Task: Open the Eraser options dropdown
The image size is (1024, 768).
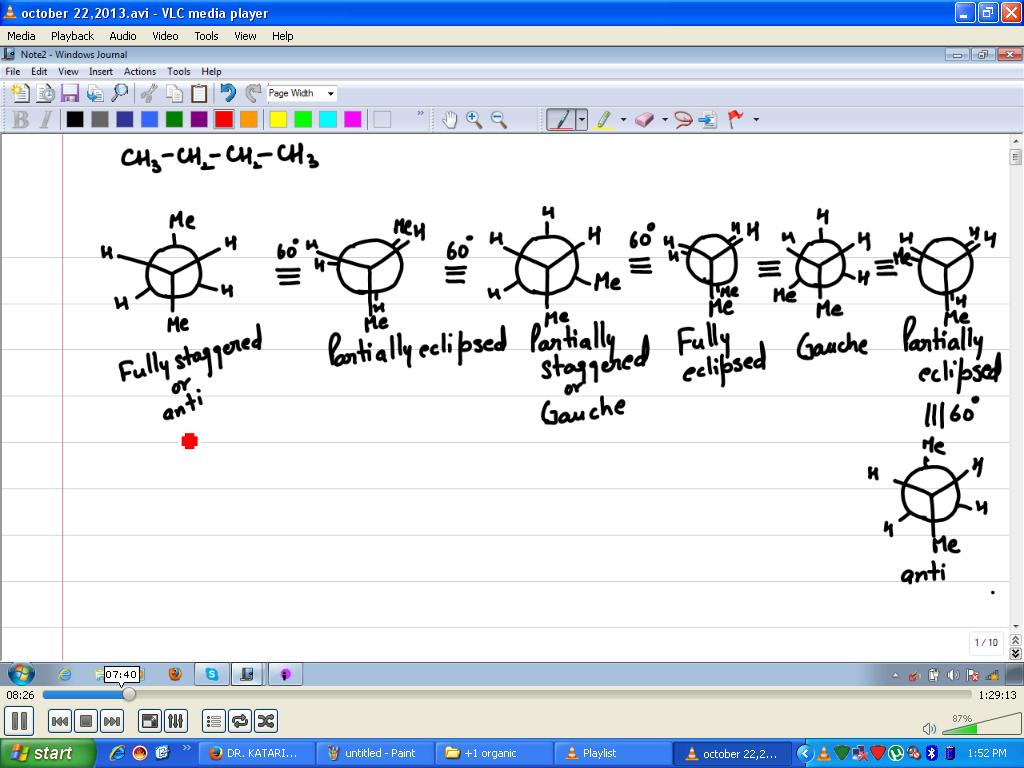Action: click(x=665, y=120)
